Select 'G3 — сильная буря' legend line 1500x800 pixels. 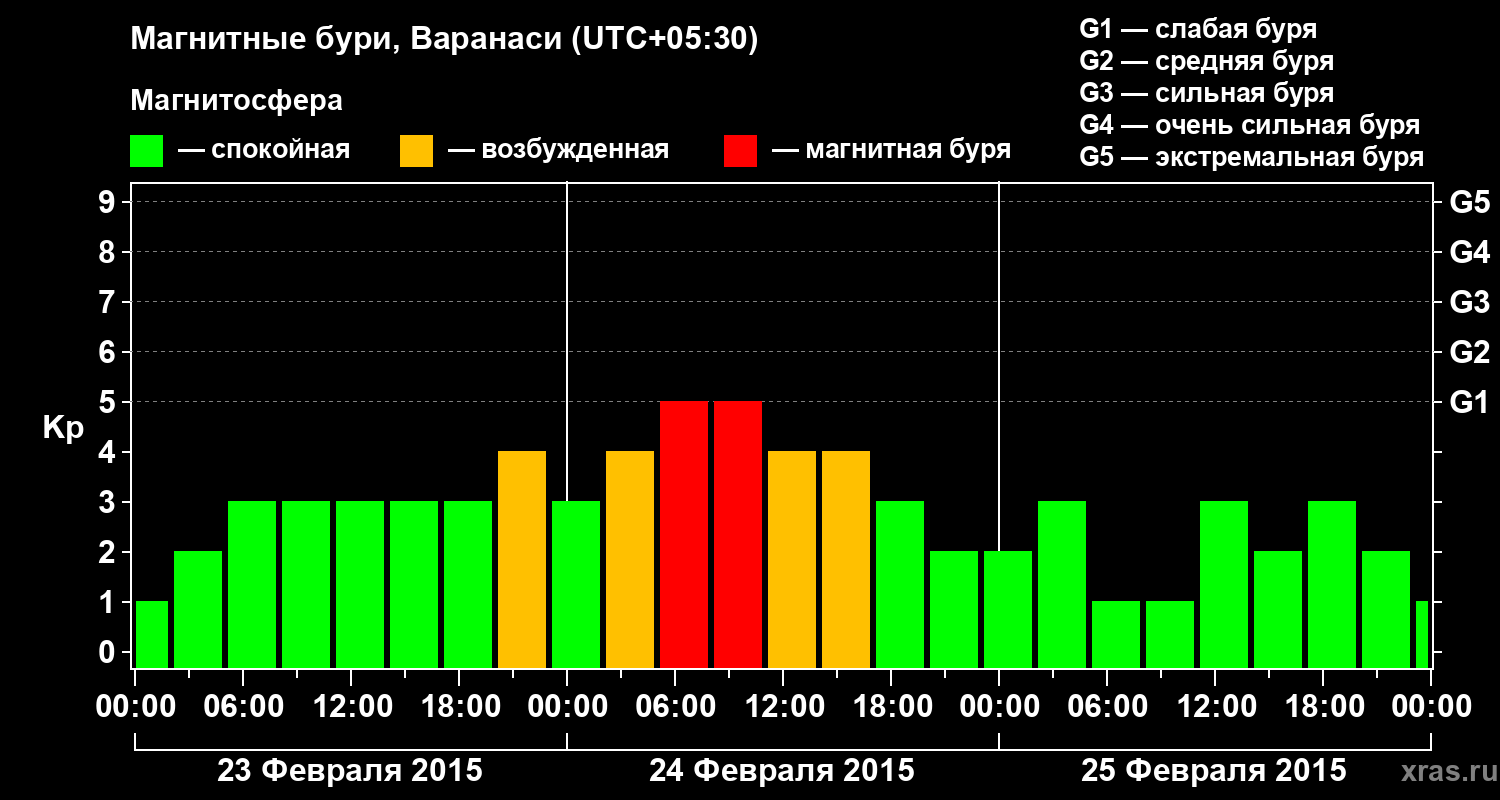pyautogui.click(x=1206, y=93)
